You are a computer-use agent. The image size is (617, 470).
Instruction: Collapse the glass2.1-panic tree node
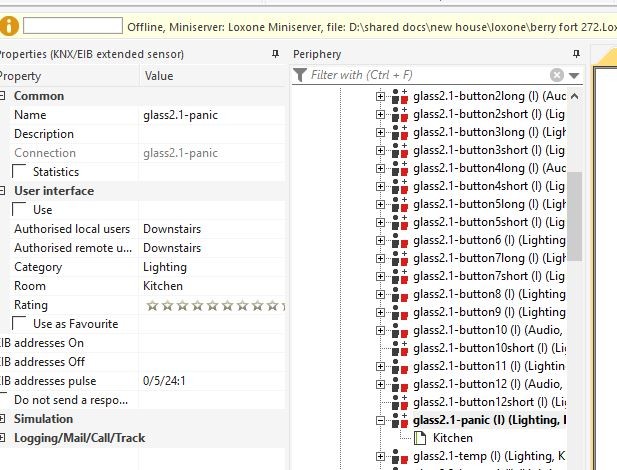coord(381,421)
